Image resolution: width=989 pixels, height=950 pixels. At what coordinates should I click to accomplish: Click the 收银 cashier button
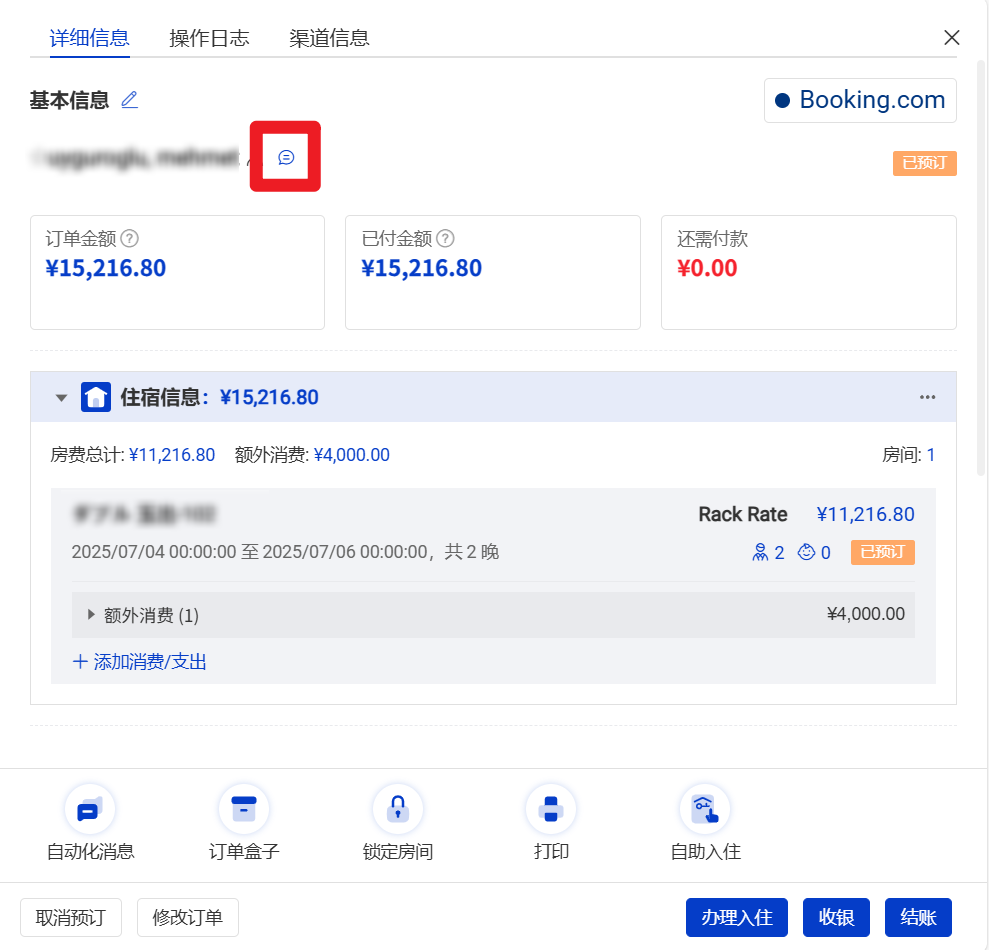[x=836, y=917]
